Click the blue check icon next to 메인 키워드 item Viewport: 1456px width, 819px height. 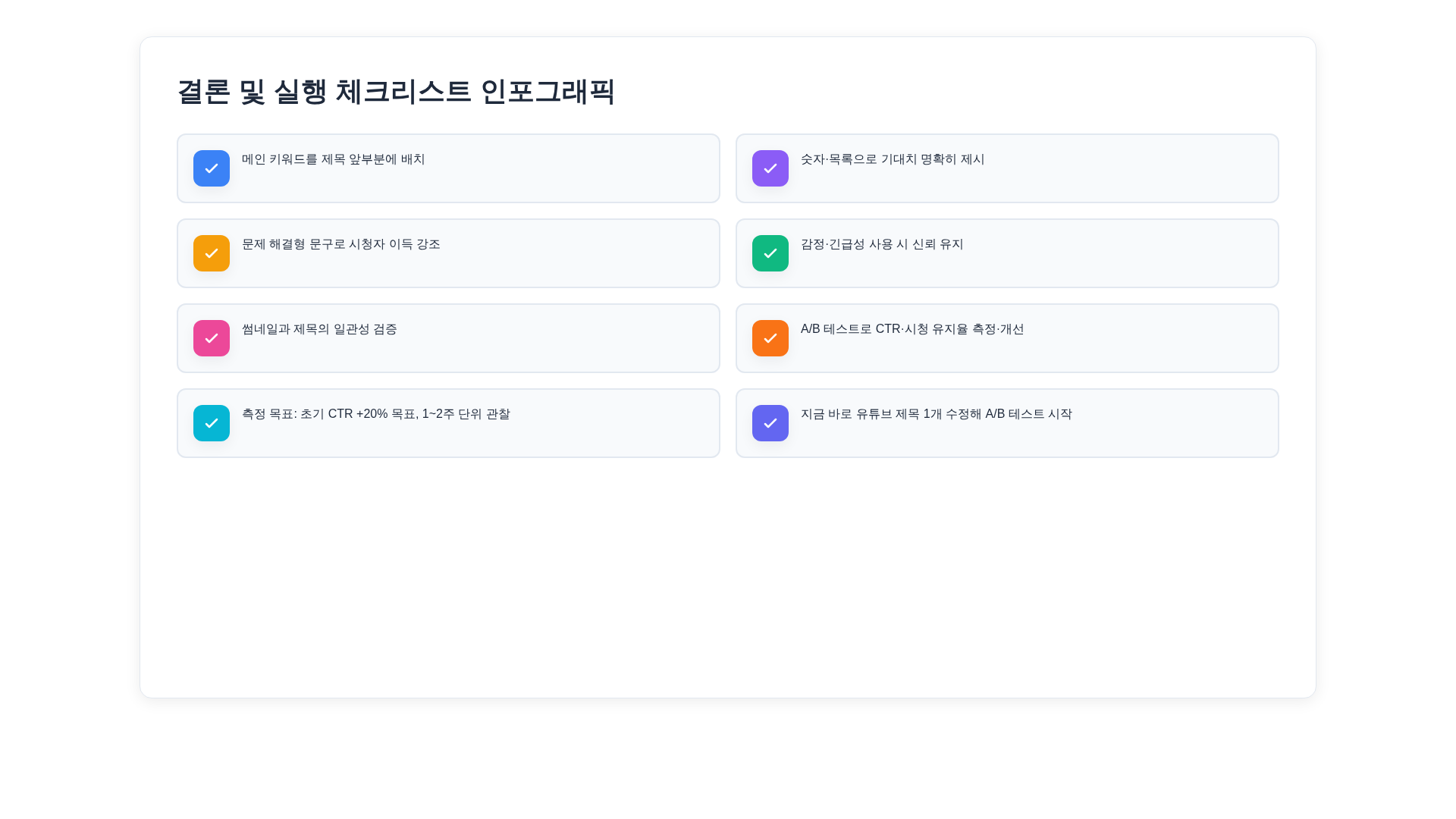tap(212, 168)
